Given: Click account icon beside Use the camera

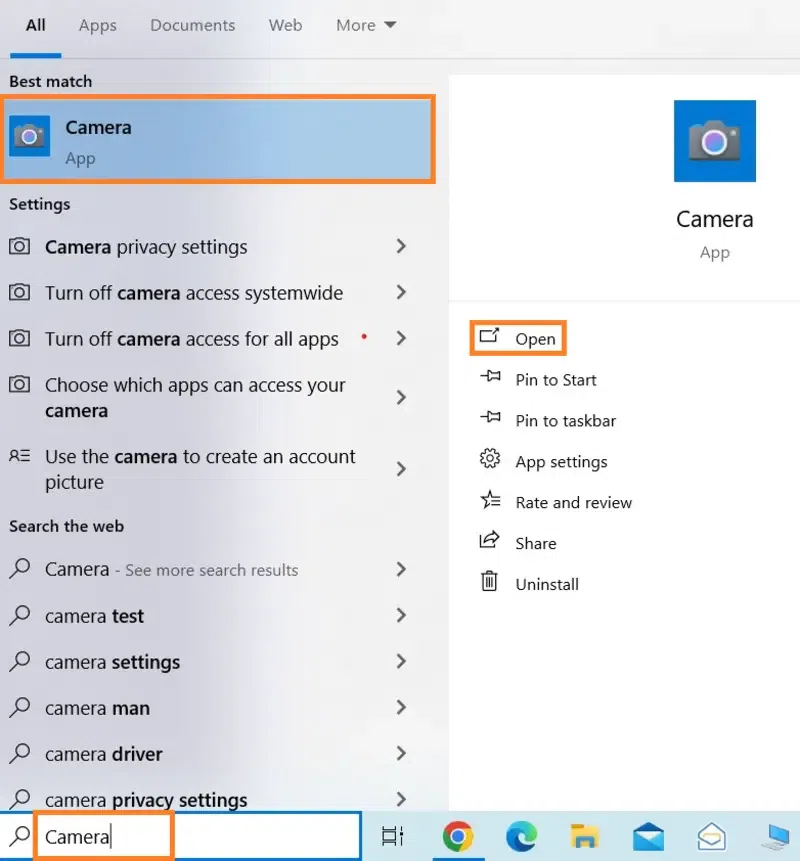Looking at the screenshot, I should click(19, 456).
